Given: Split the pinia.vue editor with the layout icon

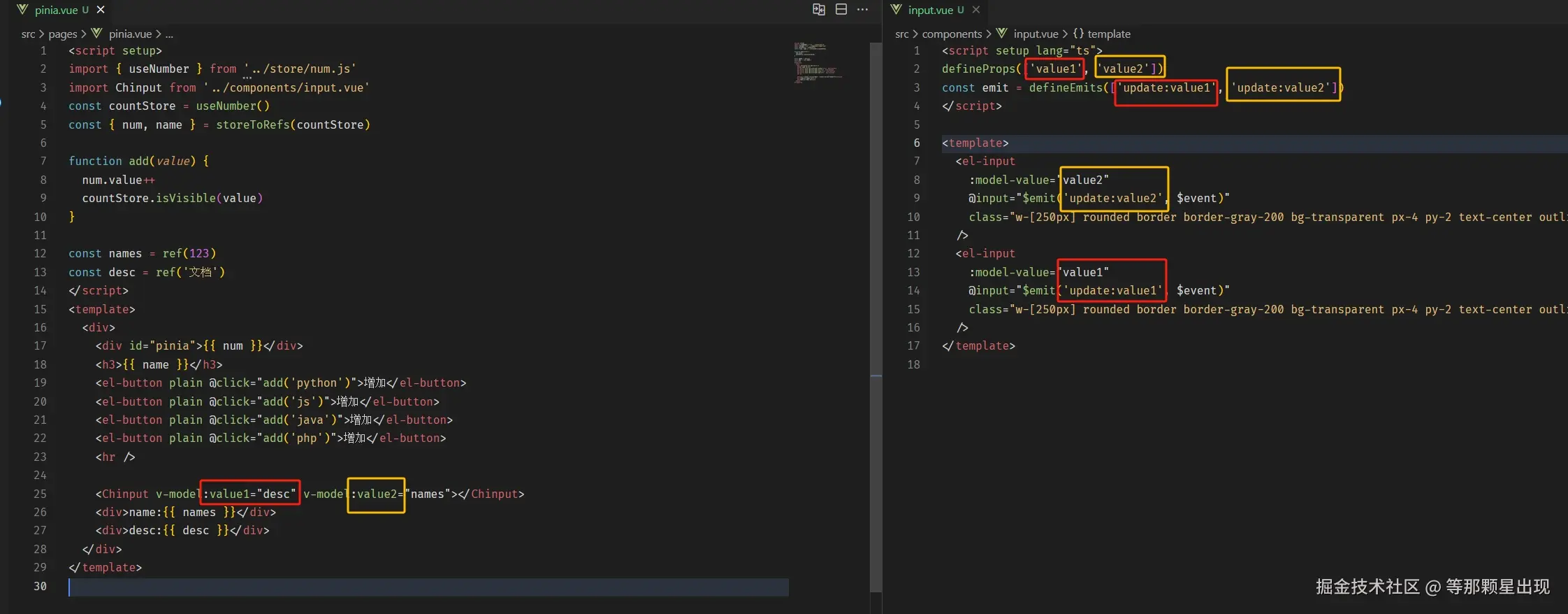Looking at the screenshot, I should click(x=841, y=9).
